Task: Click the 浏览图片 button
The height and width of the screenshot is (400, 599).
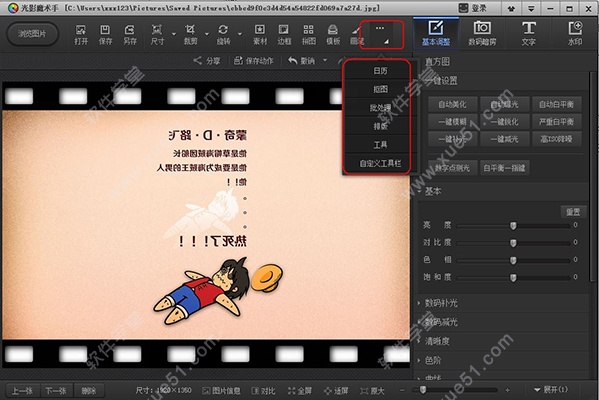Action: click(x=32, y=34)
